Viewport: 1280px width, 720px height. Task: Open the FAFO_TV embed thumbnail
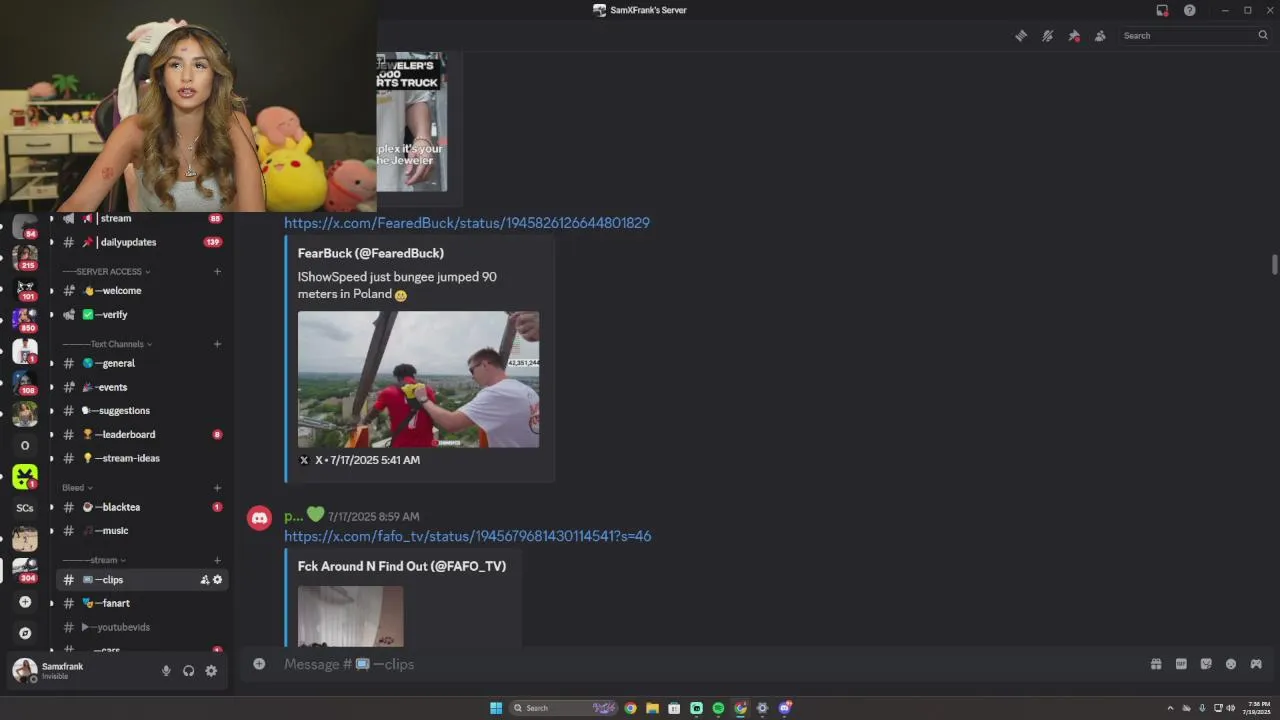point(351,616)
